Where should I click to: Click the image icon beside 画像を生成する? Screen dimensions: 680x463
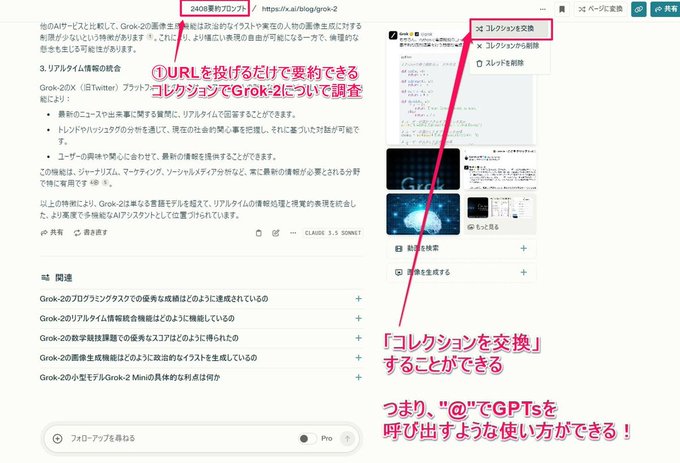399,273
